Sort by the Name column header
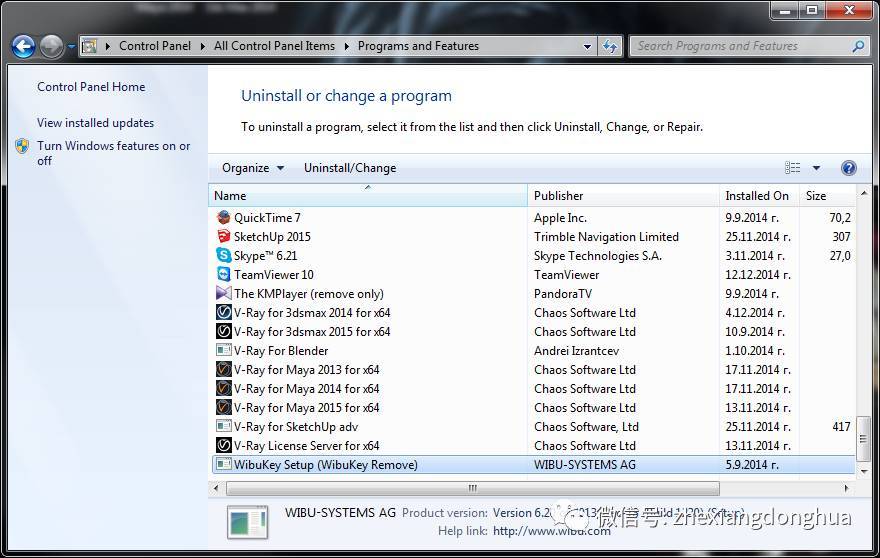This screenshot has height=558, width=880. [x=368, y=195]
